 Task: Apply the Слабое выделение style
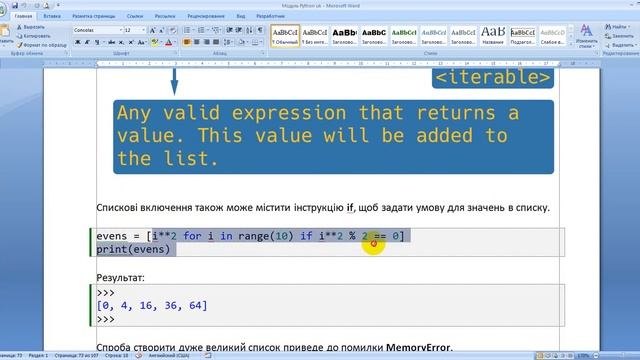click(552, 36)
